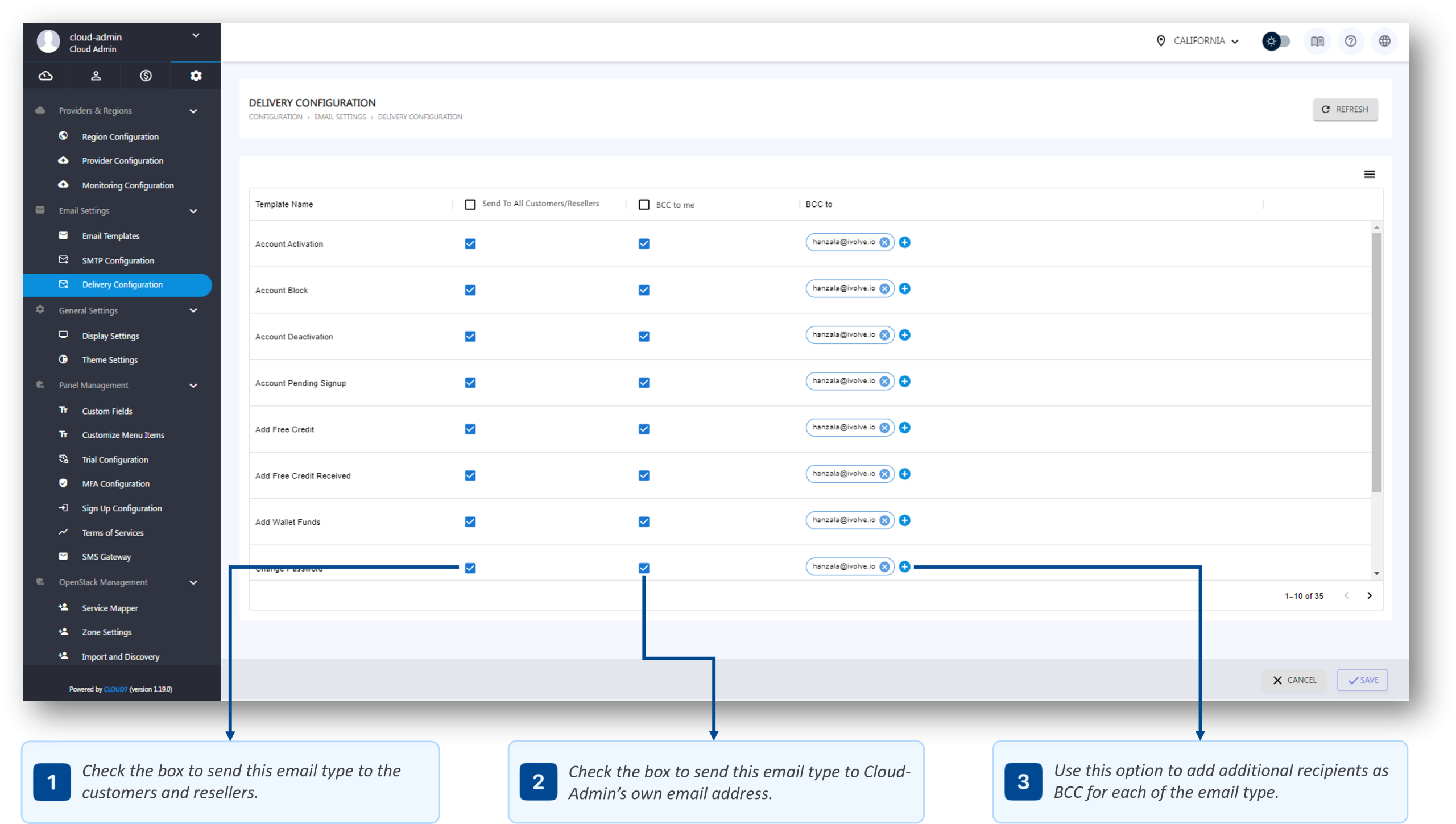Remove BCC email in Add Wallet Funds row
The height and width of the screenshot is (824, 1456).
tap(884, 520)
